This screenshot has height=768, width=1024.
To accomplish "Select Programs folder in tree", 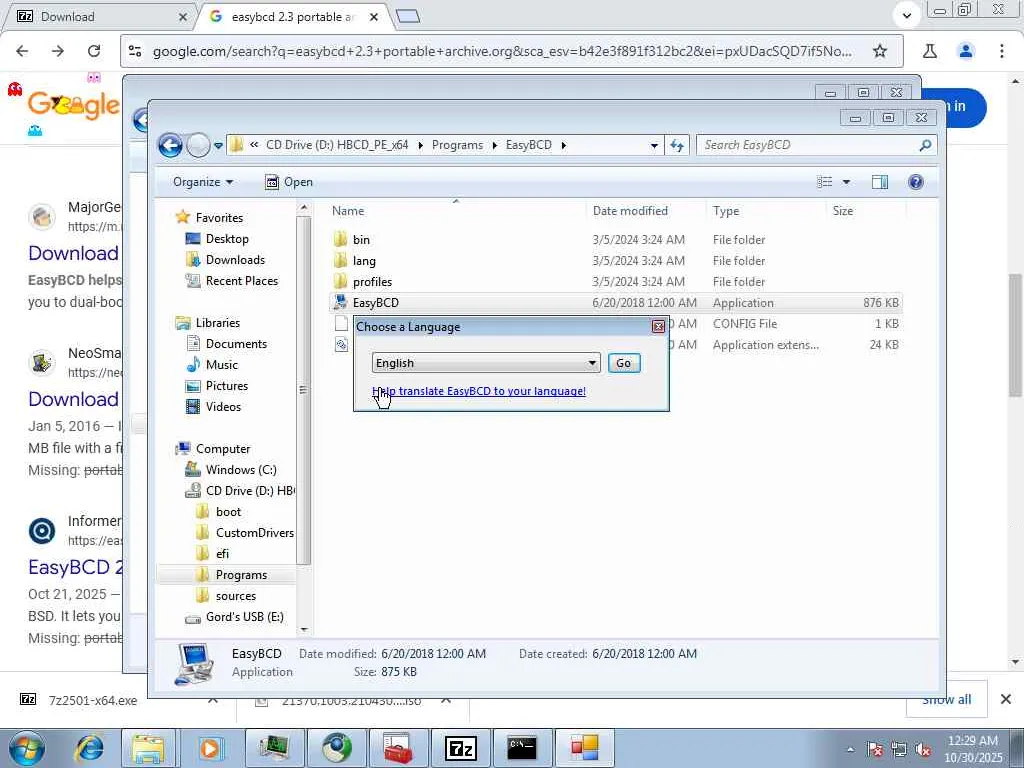I will click(x=241, y=575).
